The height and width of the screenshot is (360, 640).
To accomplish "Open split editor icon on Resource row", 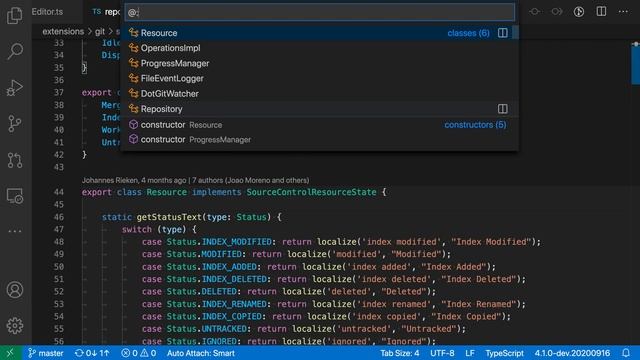I will [502, 33].
